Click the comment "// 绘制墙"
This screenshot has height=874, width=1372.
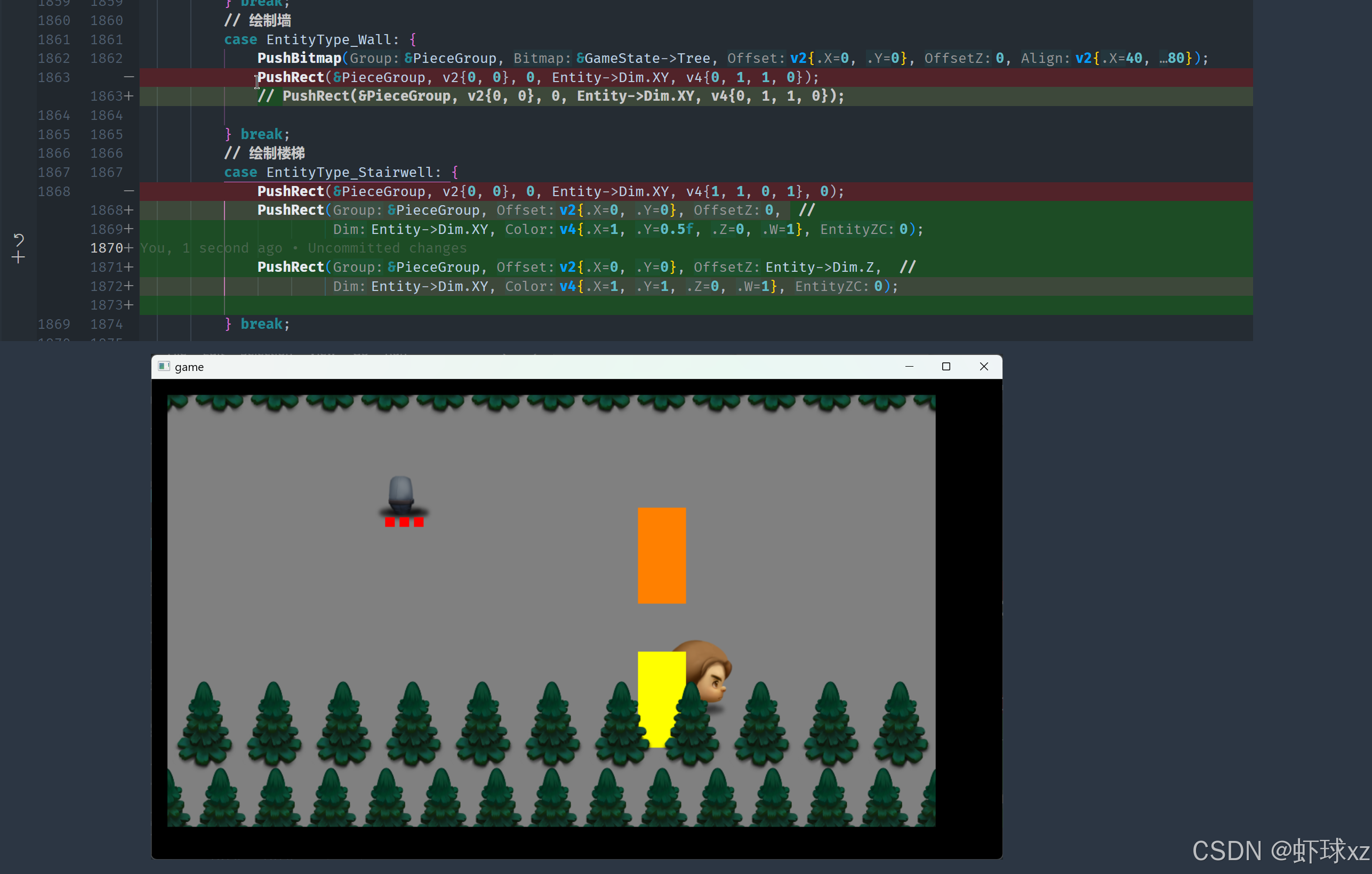(258, 20)
